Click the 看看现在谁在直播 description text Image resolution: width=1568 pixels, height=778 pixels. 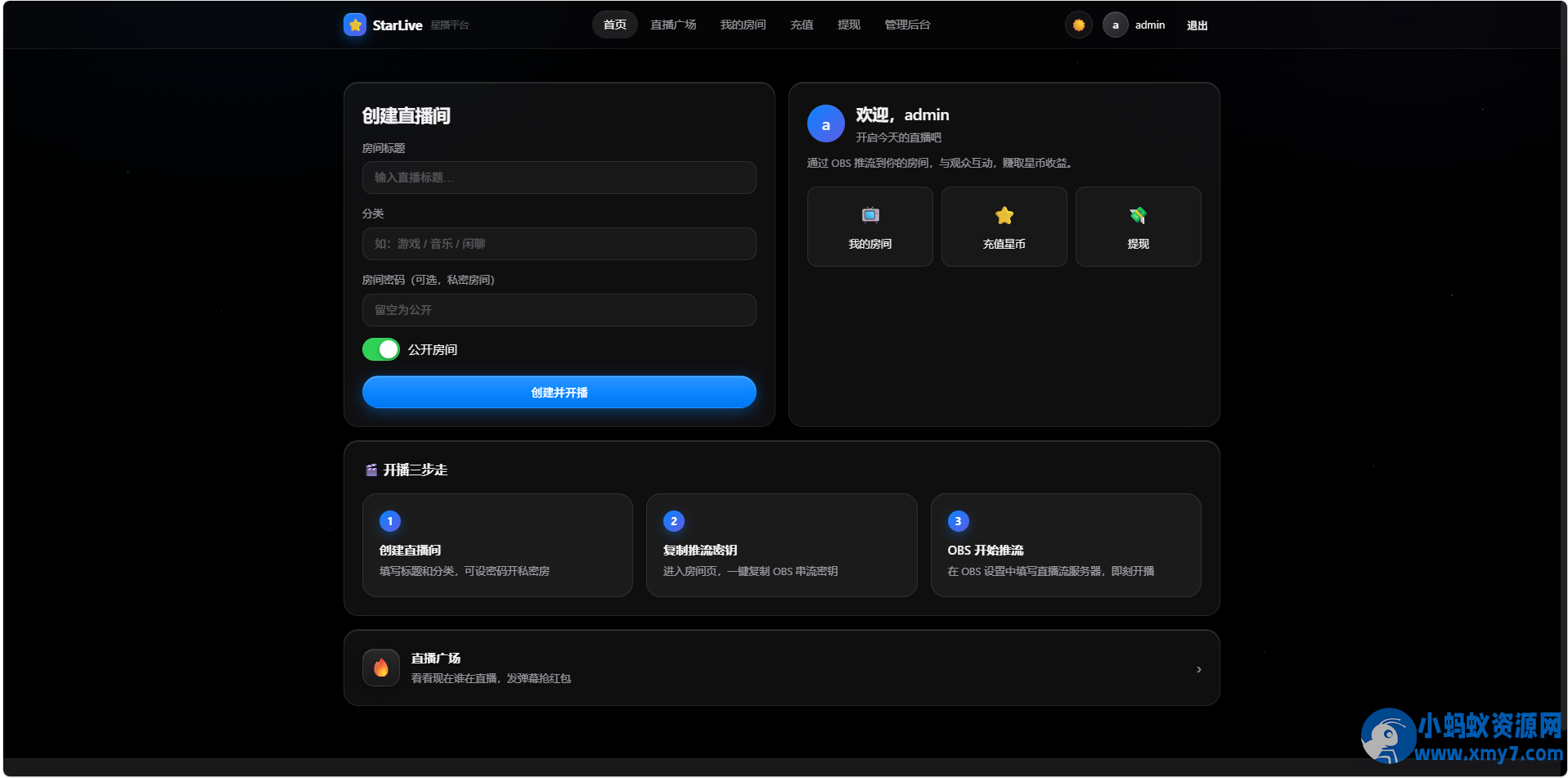491,678
